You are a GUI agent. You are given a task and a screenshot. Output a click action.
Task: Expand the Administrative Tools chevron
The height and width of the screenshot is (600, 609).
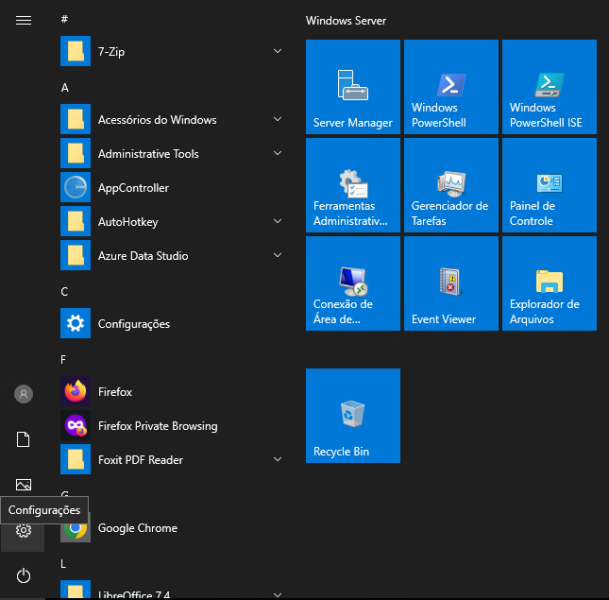pos(277,153)
